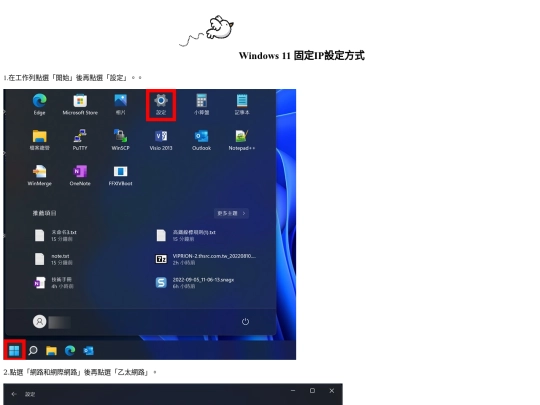Image resolution: width=540 pixels, height=405 pixels.
Task: Open the user account avatar
Action: point(40,322)
